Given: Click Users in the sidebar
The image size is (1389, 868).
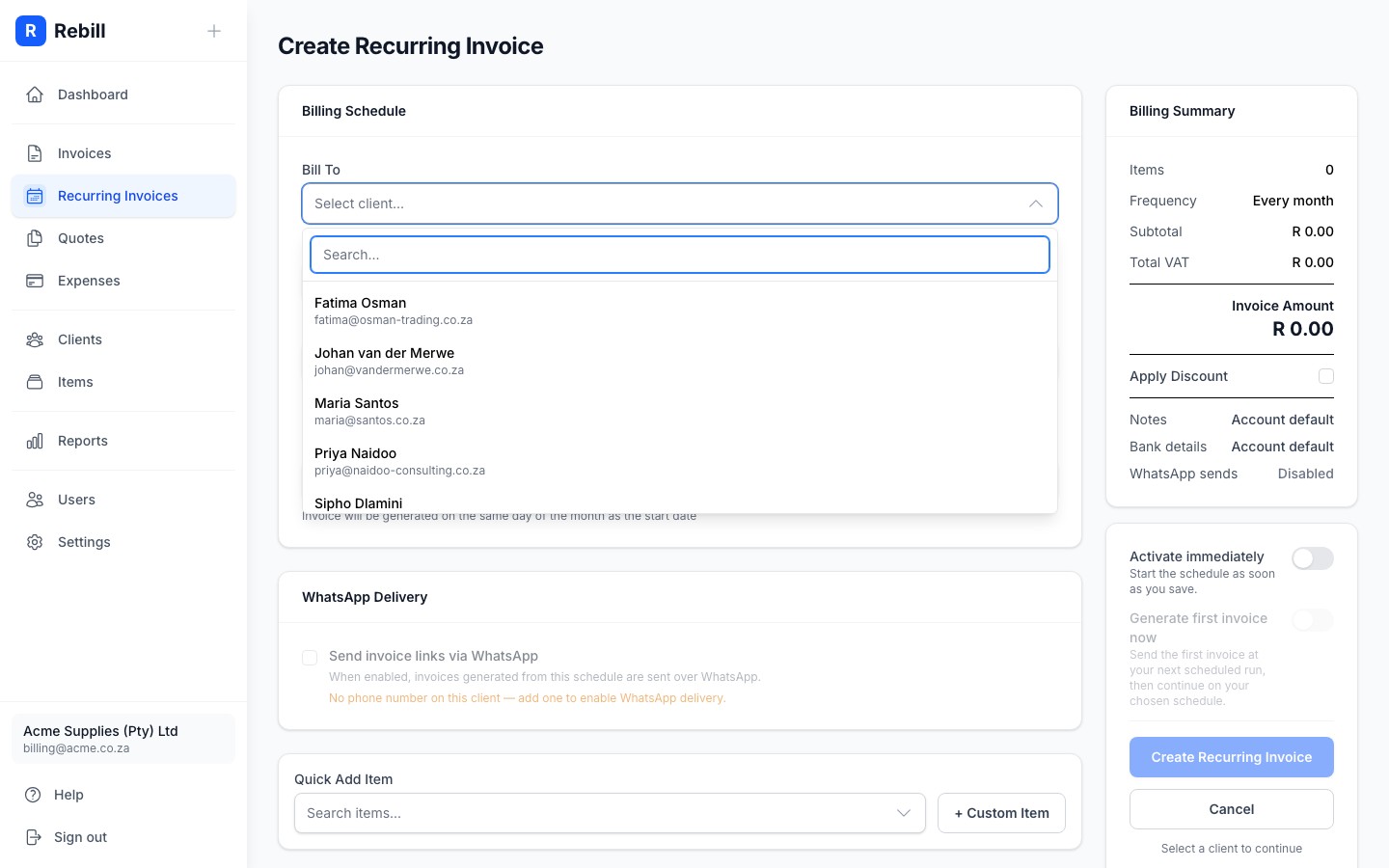Looking at the screenshot, I should click(x=36, y=500).
